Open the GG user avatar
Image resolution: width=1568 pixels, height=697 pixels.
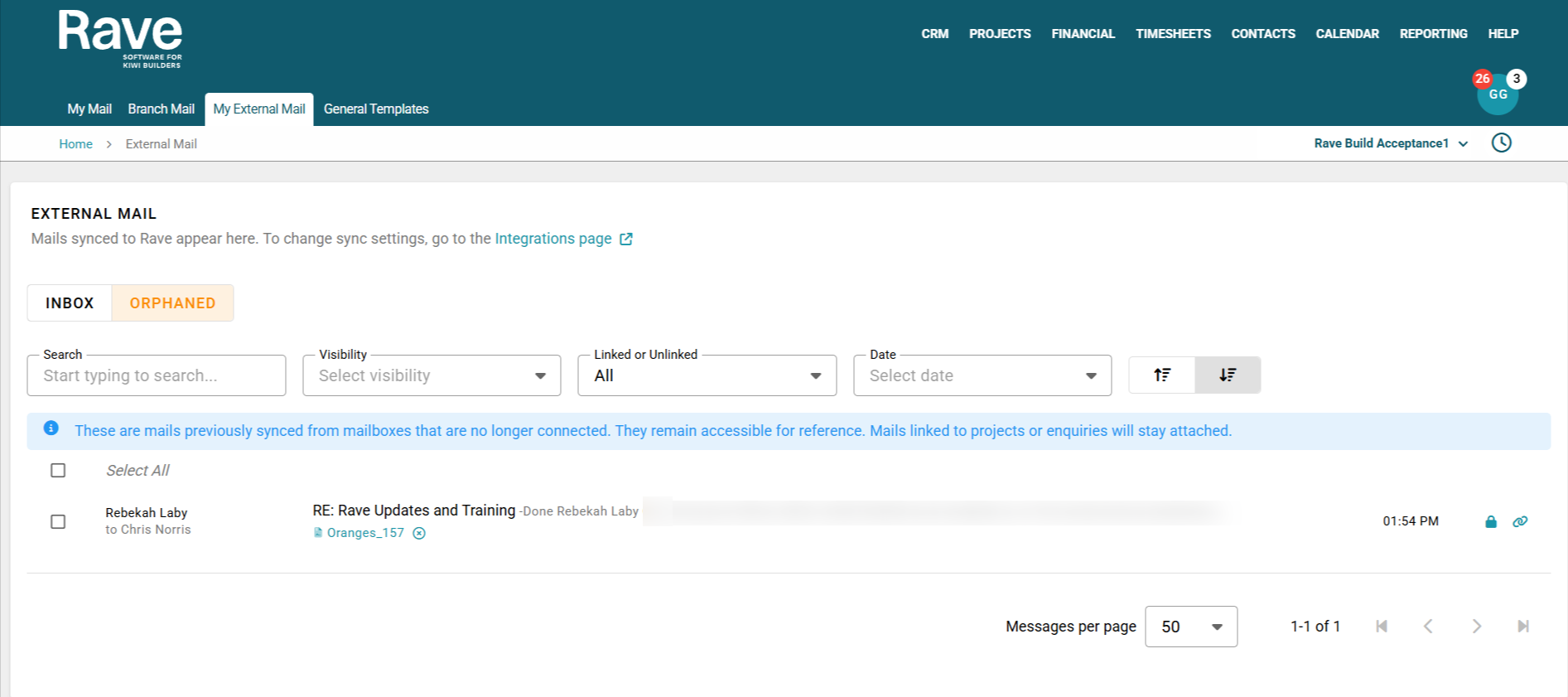point(1498,95)
